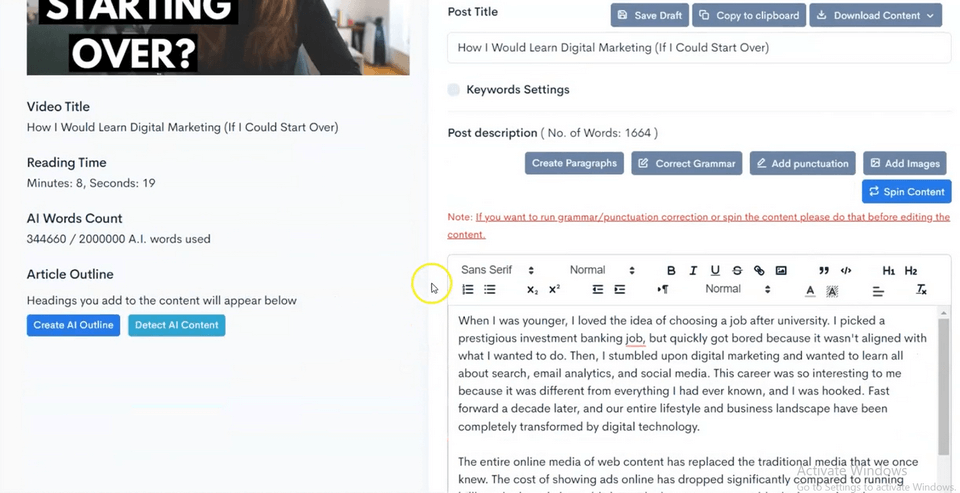Viewport: 960px width, 493px height.
Task: Open the Normal size dropdown beside Sans Serif
Action: point(602,270)
